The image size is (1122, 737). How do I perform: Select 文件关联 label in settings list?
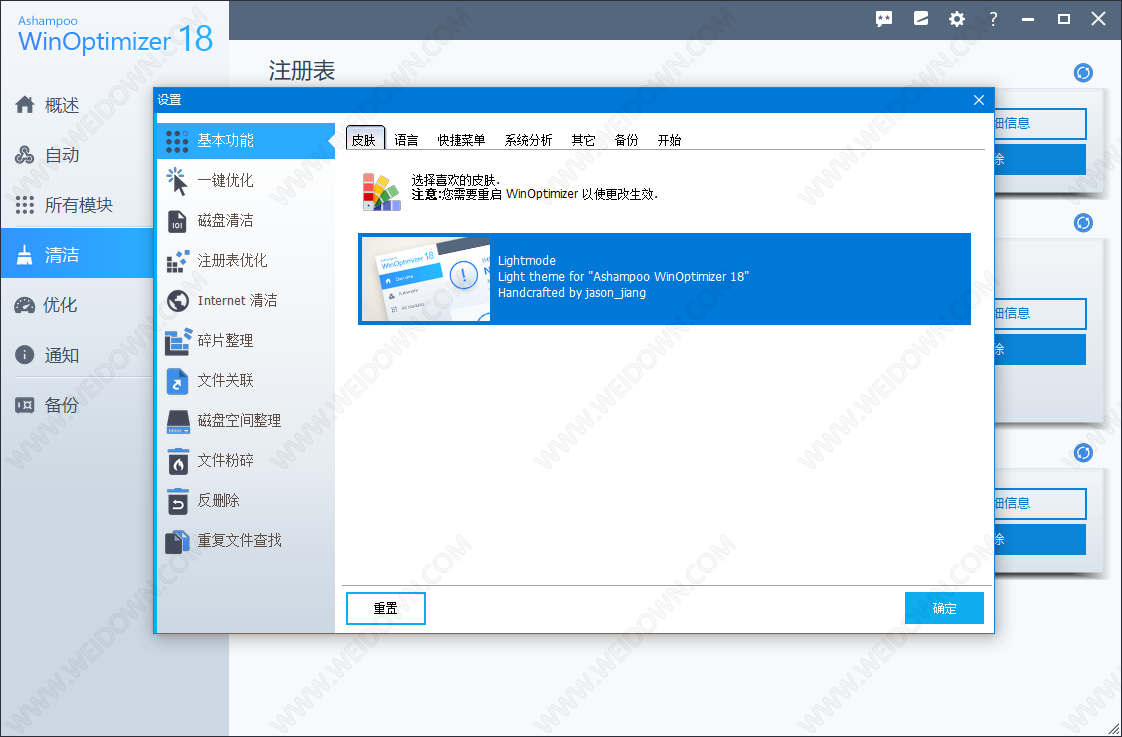click(225, 381)
